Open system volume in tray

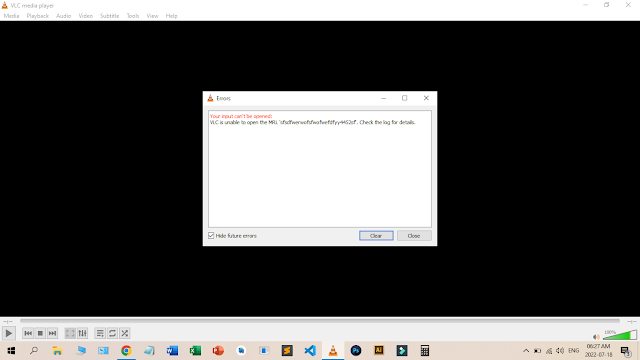[560, 351]
